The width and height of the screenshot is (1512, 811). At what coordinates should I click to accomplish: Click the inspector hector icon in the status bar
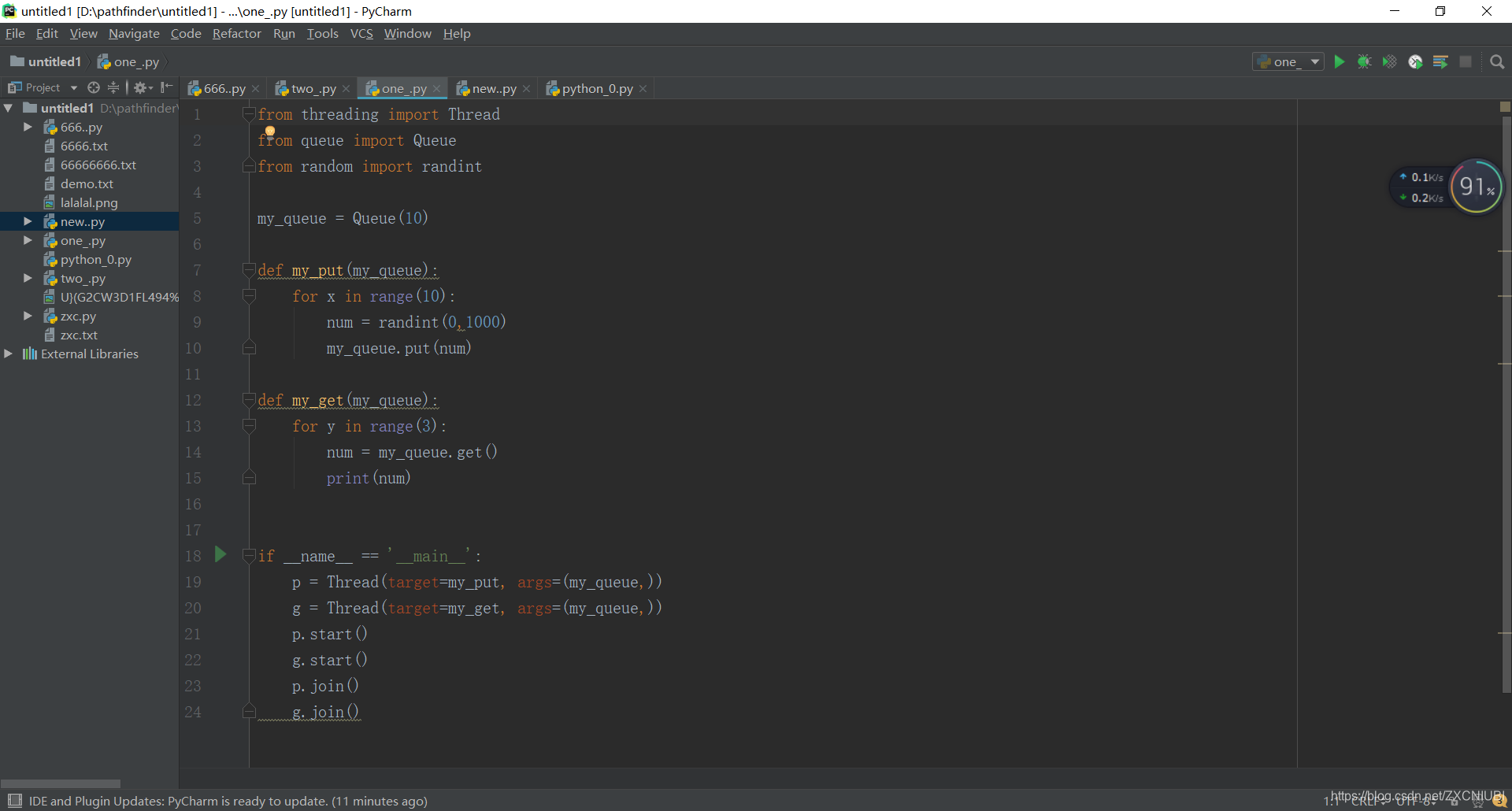click(x=1477, y=802)
